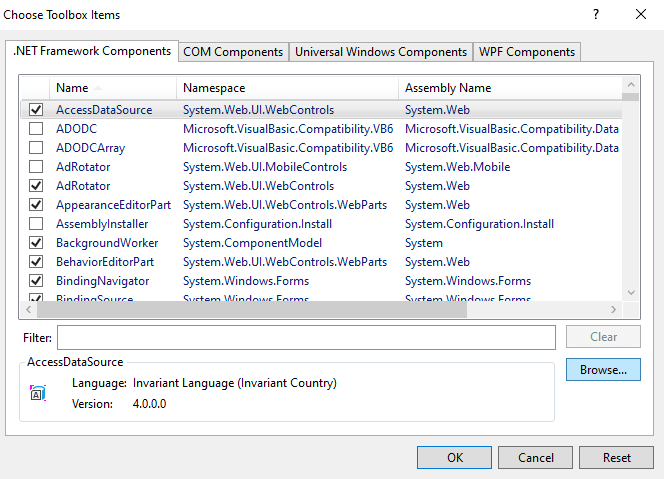This screenshot has height=479, width=664.
Task: Uncheck the AccessDataSource checkbox
Action: (36, 110)
